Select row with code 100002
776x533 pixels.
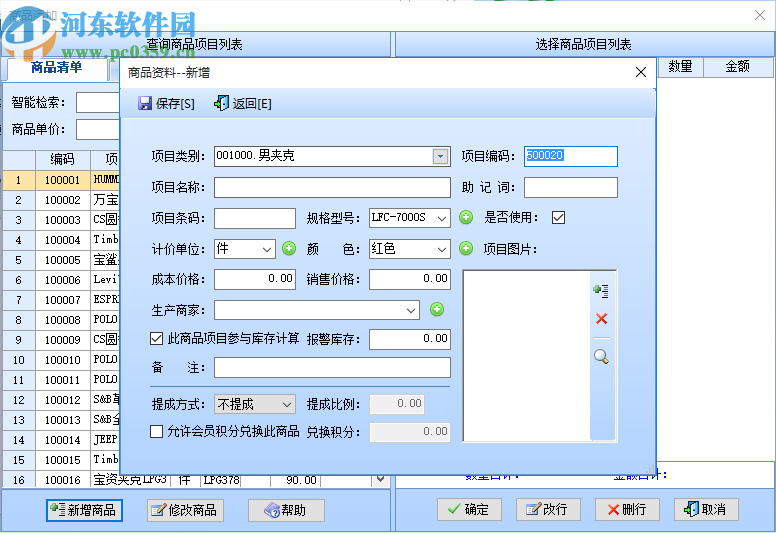click(61, 200)
